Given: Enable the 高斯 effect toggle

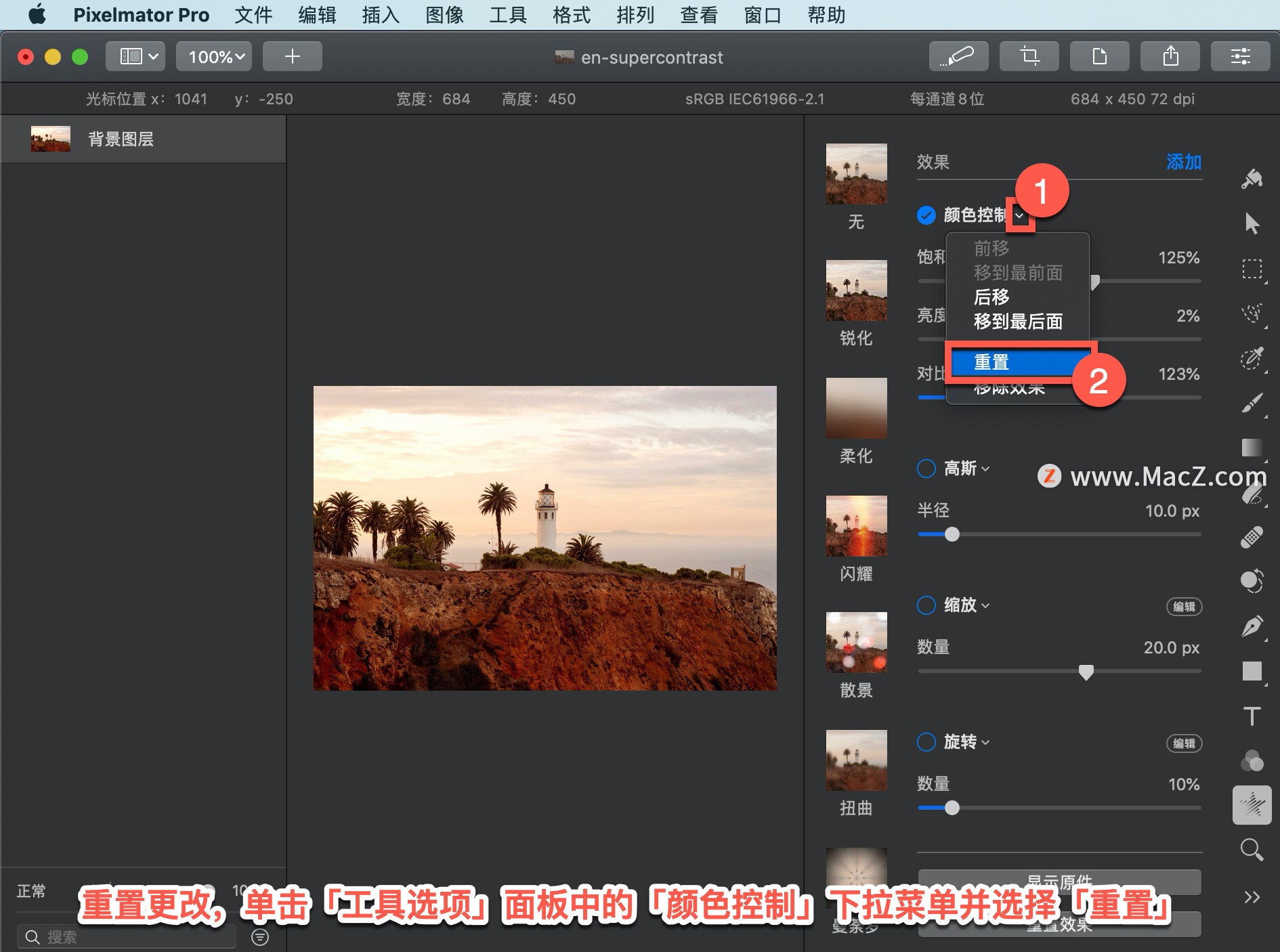Looking at the screenshot, I should (926, 469).
